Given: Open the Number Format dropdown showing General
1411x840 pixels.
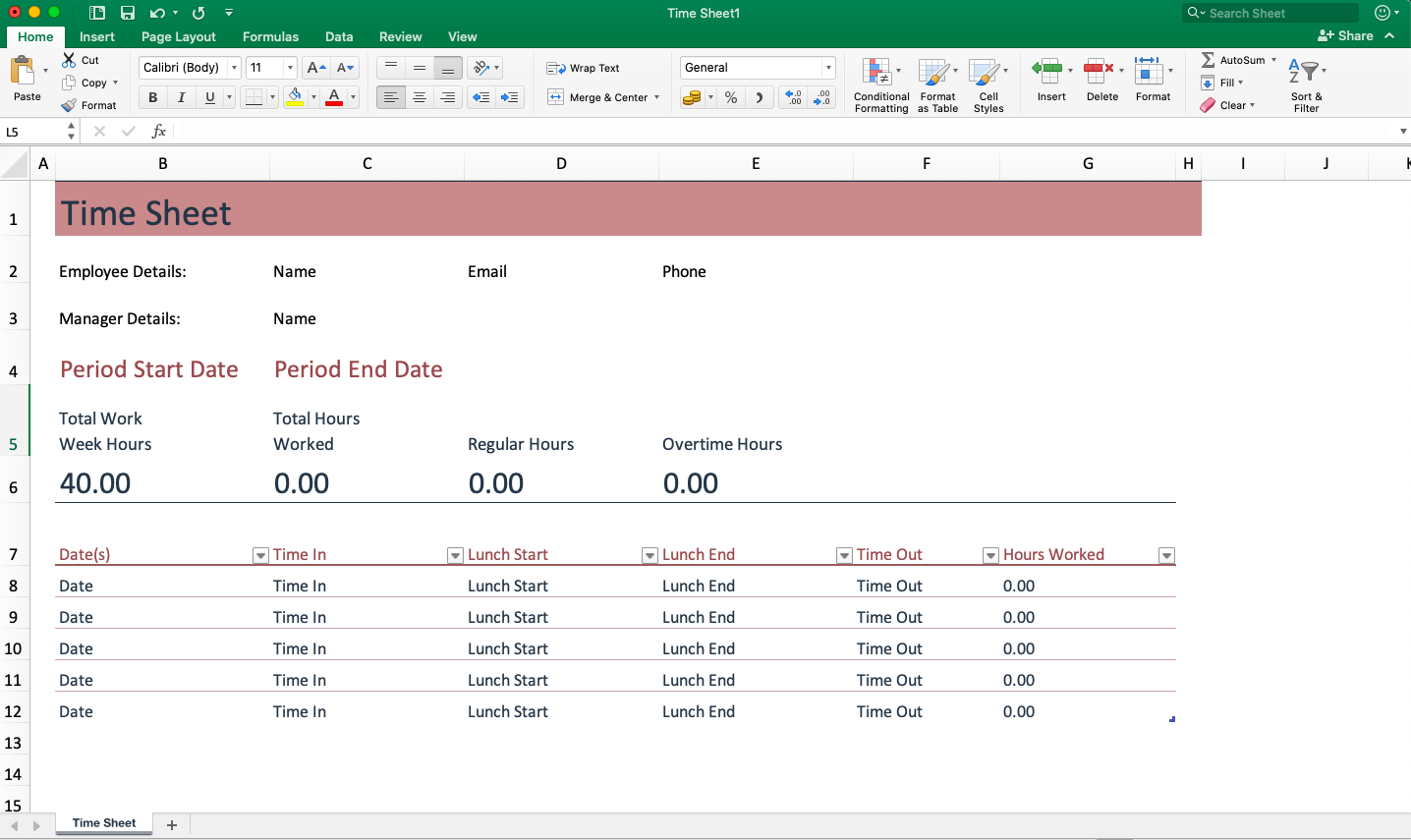Looking at the screenshot, I should click(757, 67).
